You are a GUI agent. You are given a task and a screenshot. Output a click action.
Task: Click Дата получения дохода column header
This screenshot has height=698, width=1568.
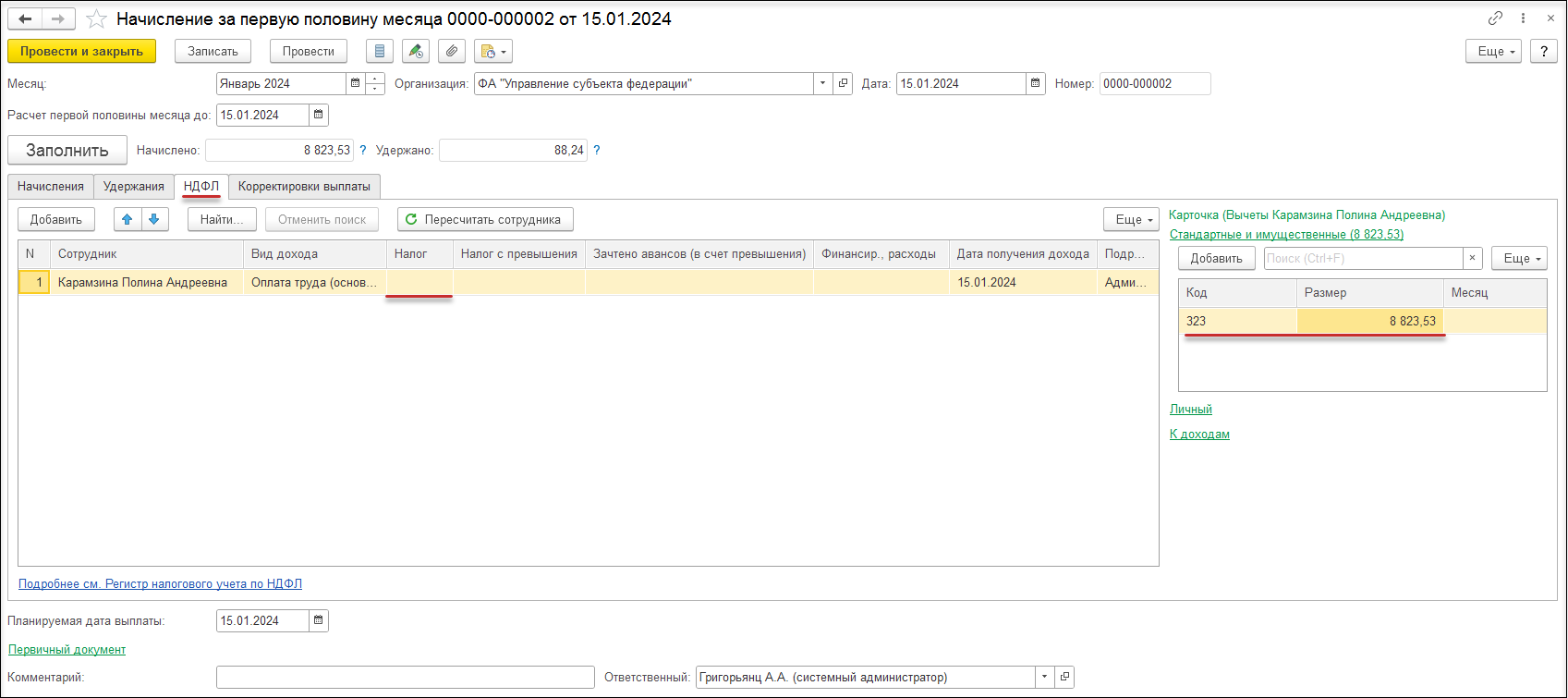coord(1023,253)
